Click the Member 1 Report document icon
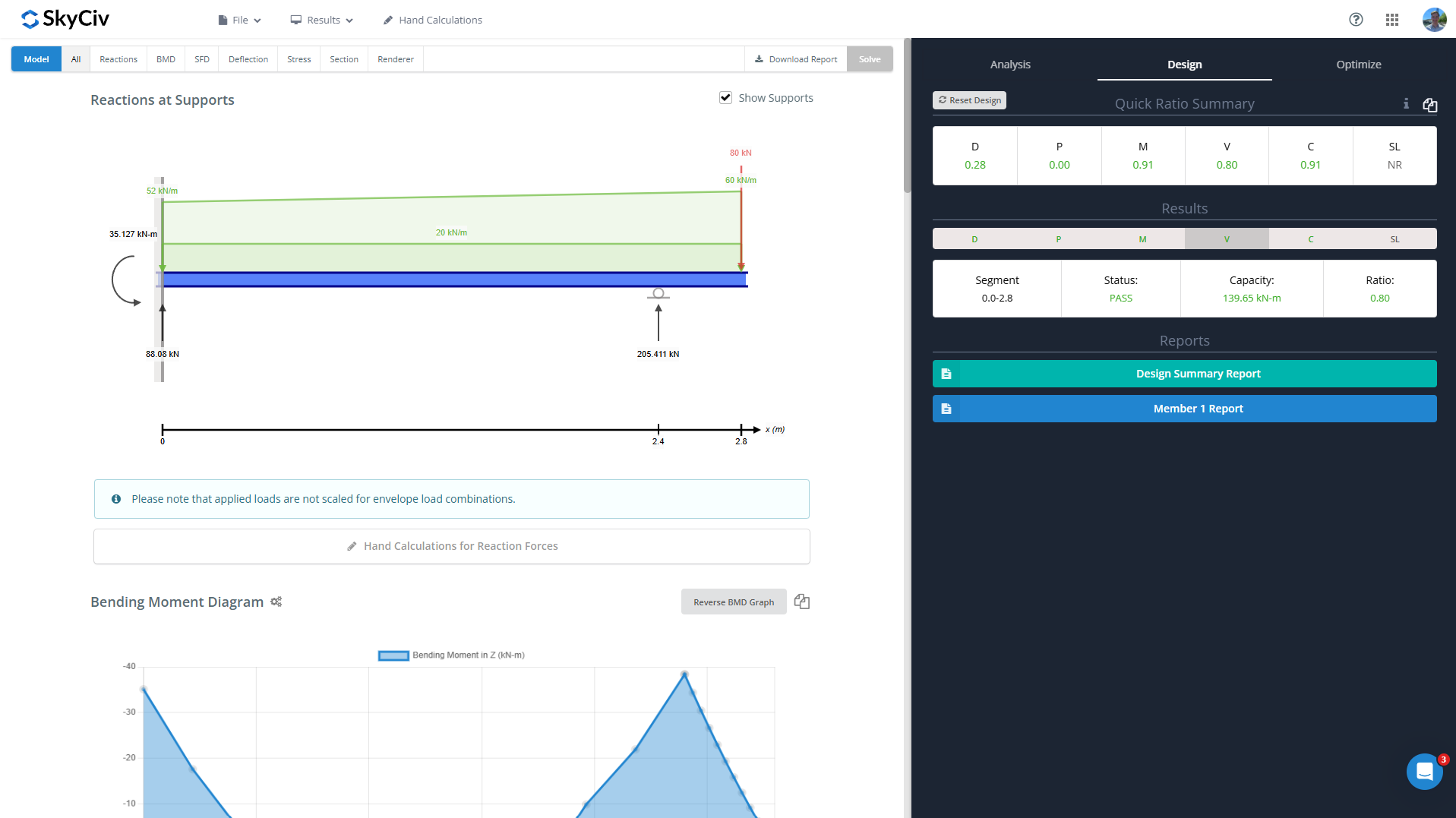Viewport: 1456px width, 818px height. [946, 409]
